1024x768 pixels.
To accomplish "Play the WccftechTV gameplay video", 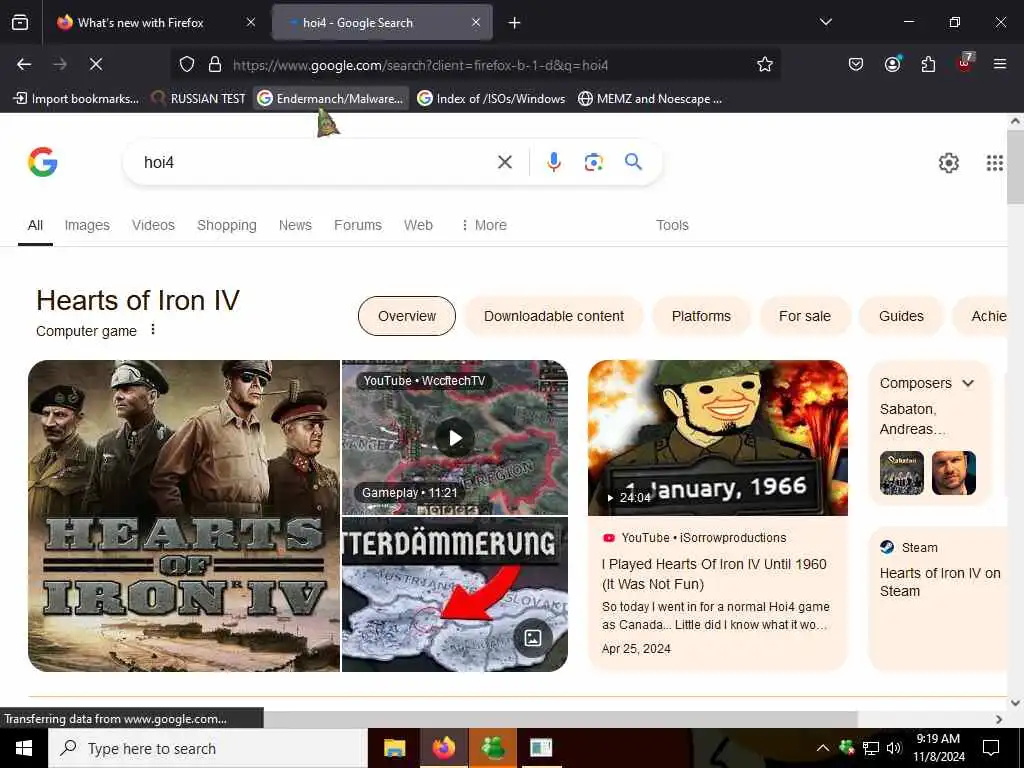I will pyautogui.click(x=455, y=438).
